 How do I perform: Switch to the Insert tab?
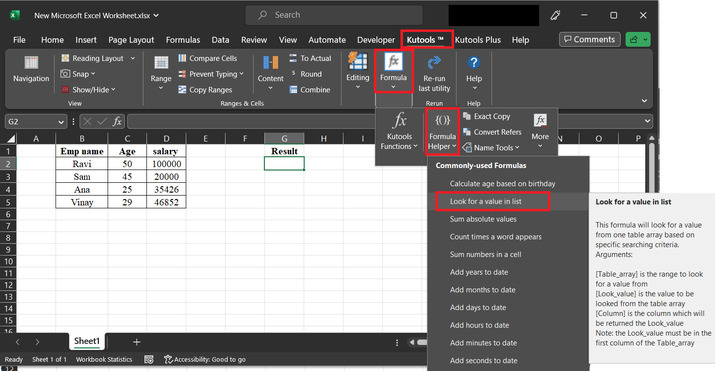tap(86, 40)
